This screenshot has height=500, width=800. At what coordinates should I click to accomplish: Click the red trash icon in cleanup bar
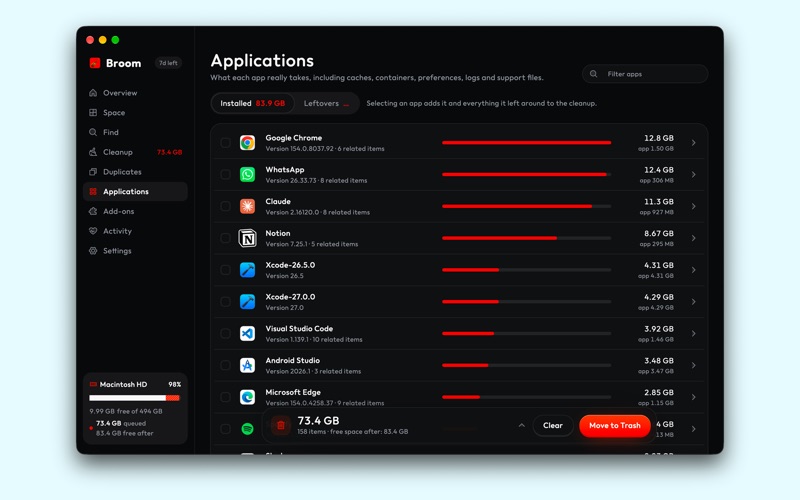pyautogui.click(x=281, y=425)
